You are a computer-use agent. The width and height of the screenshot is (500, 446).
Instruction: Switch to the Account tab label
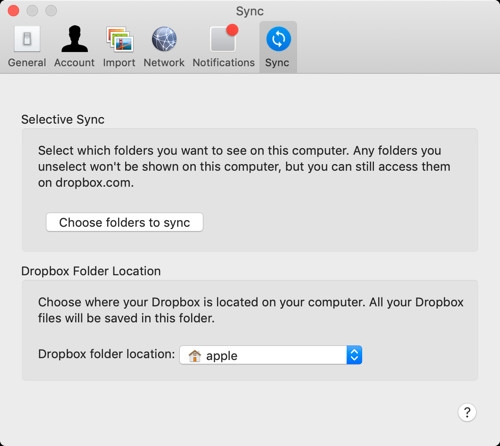(74, 63)
